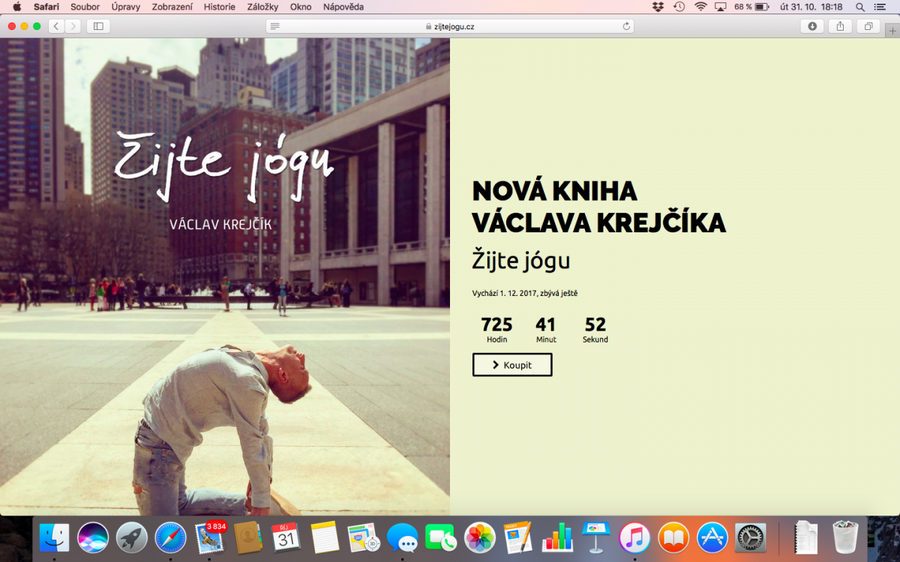Screen dimensions: 900x562
Task: Open Finder from the Dock
Action: tap(54, 538)
